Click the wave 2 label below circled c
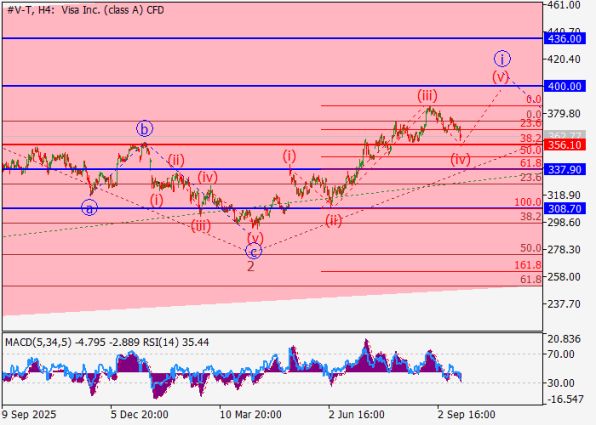 click(x=251, y=267)
